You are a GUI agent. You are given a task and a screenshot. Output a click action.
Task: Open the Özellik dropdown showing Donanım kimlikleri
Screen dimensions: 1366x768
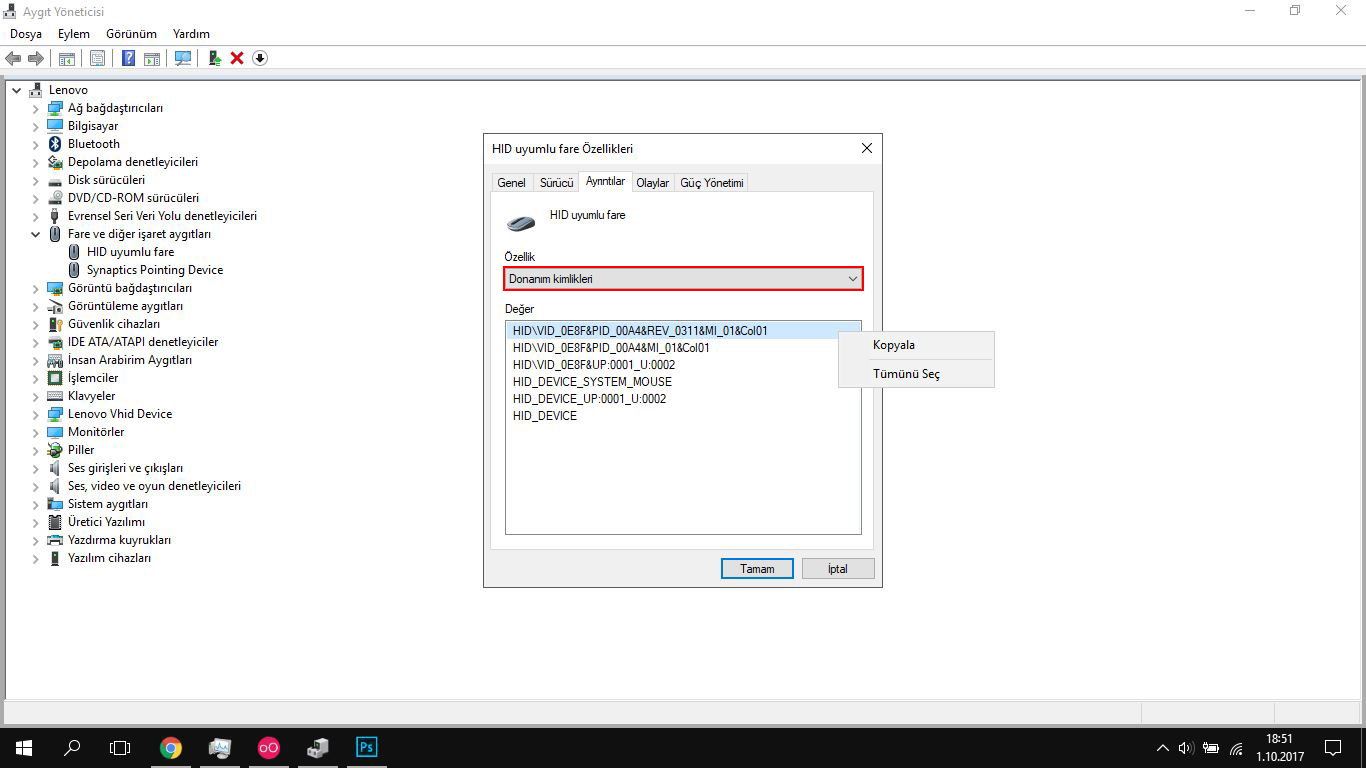click(683, 279)
